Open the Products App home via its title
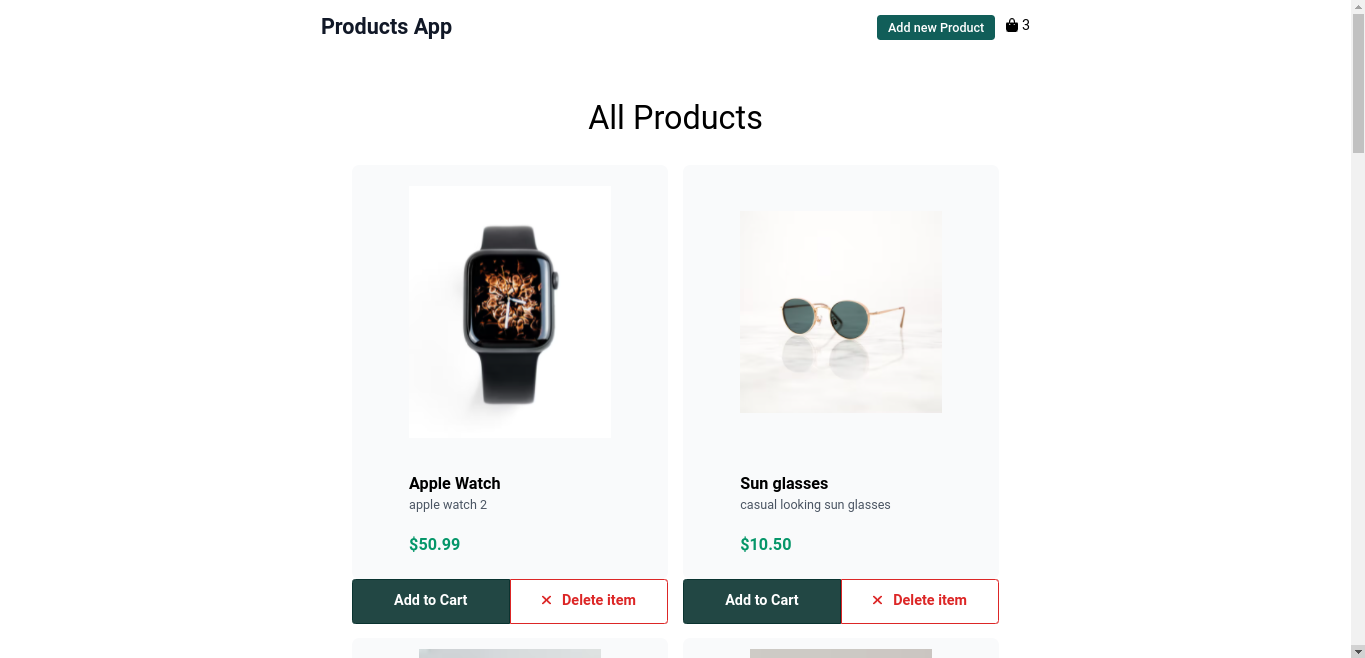 coord(386,26)
